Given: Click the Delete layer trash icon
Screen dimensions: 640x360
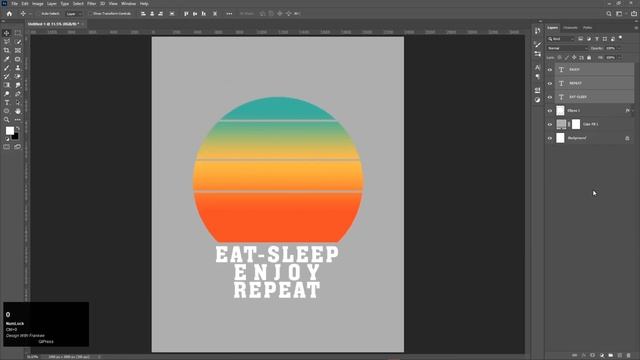Looking at the screenshot, I should click(629, 356).
